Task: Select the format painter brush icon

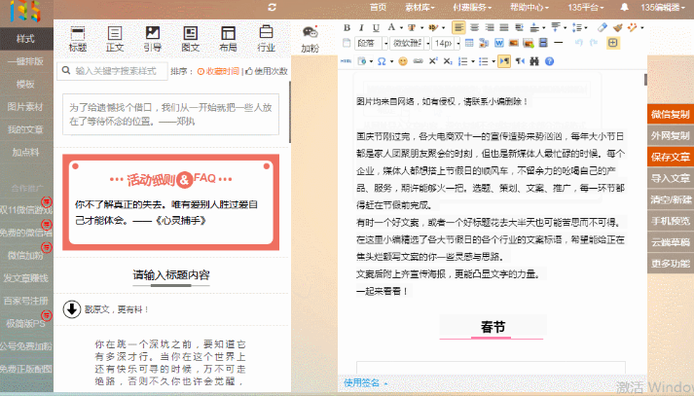Action: point(618,27)
